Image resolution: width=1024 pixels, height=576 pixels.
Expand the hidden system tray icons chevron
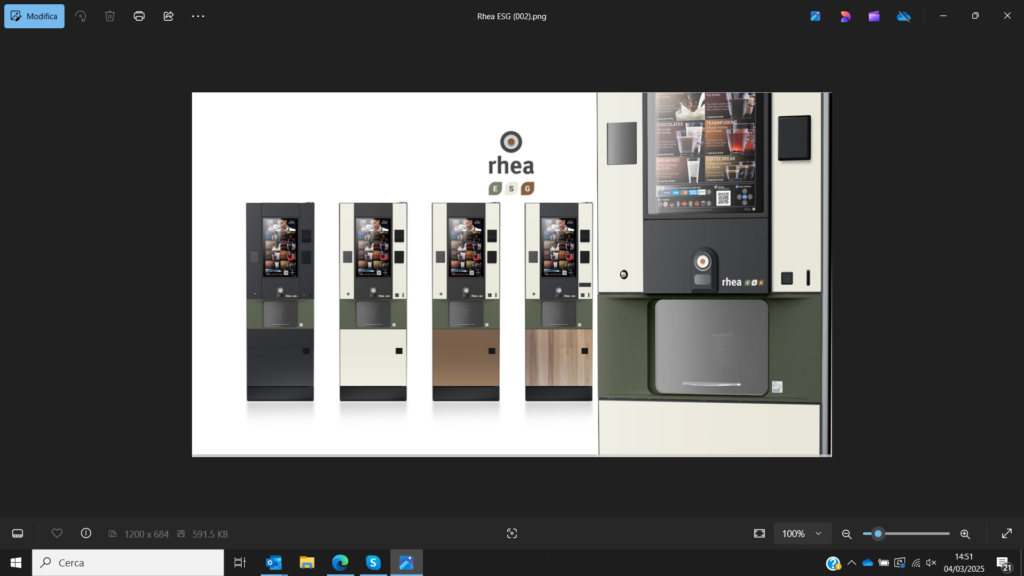pyautogui.click(x=851, y=563)
